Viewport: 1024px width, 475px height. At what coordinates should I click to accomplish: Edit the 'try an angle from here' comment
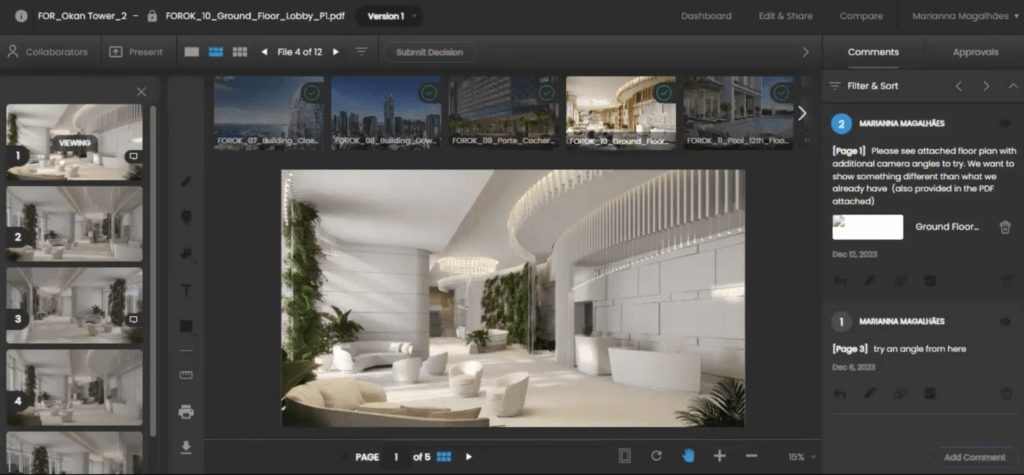[870, 394]
